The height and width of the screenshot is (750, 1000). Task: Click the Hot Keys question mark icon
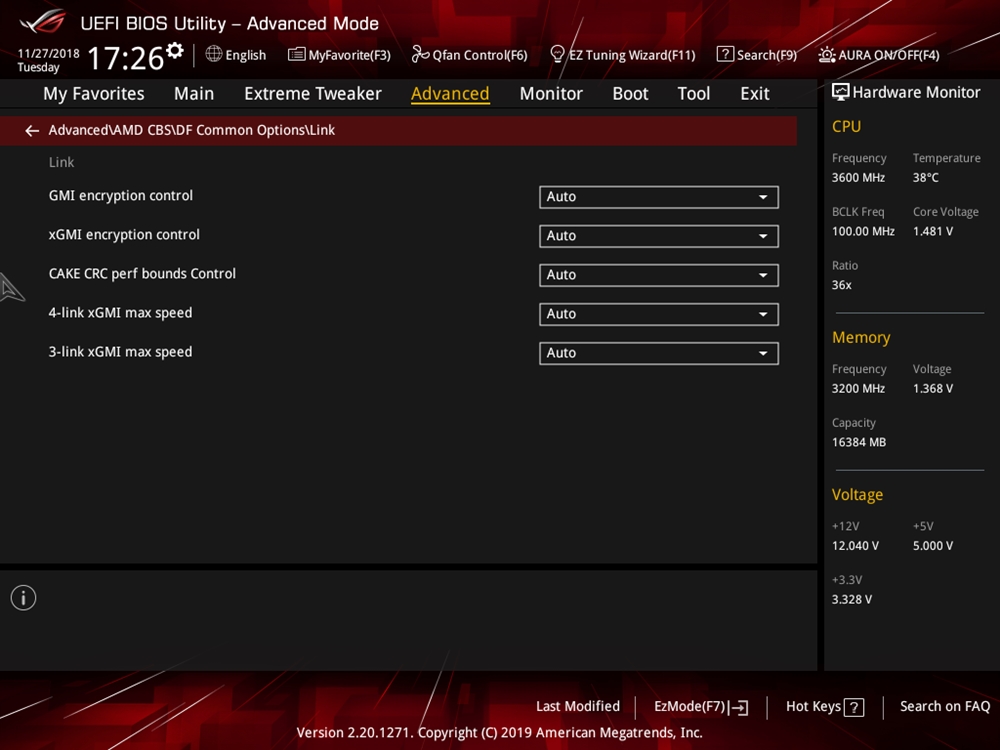[854, 707]
